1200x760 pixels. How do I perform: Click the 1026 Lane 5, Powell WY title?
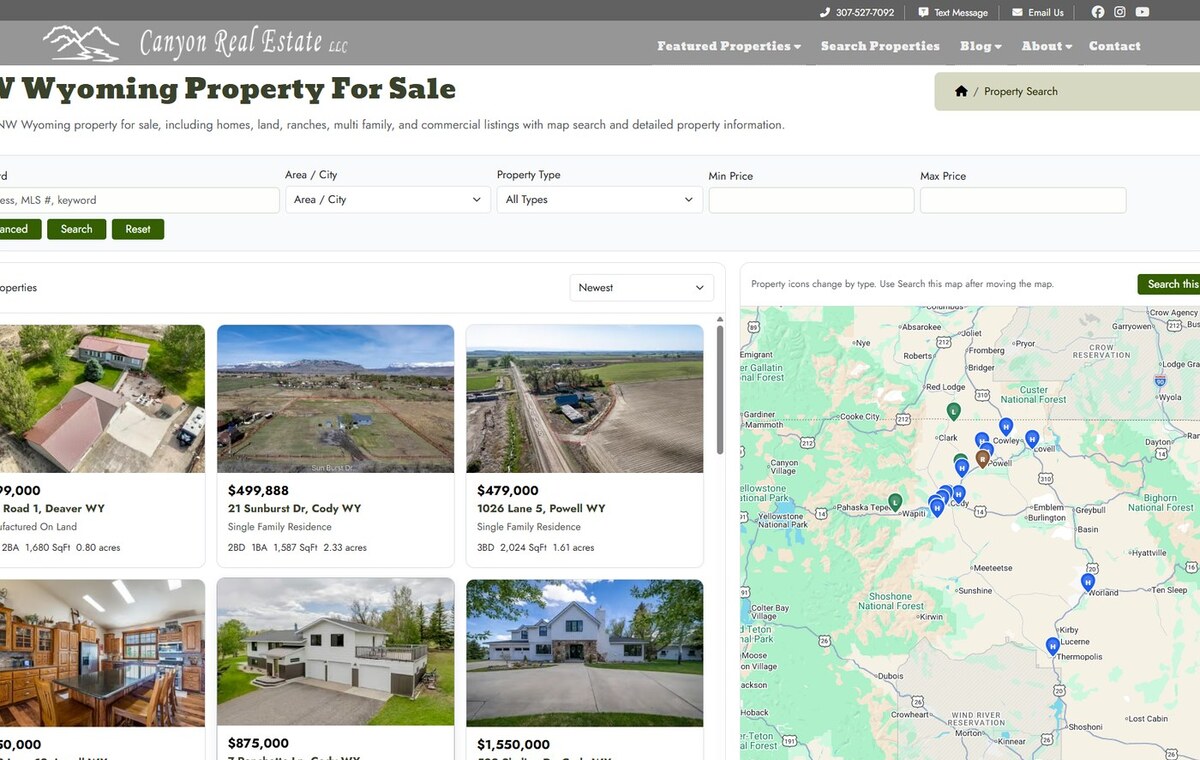[541, 509]
